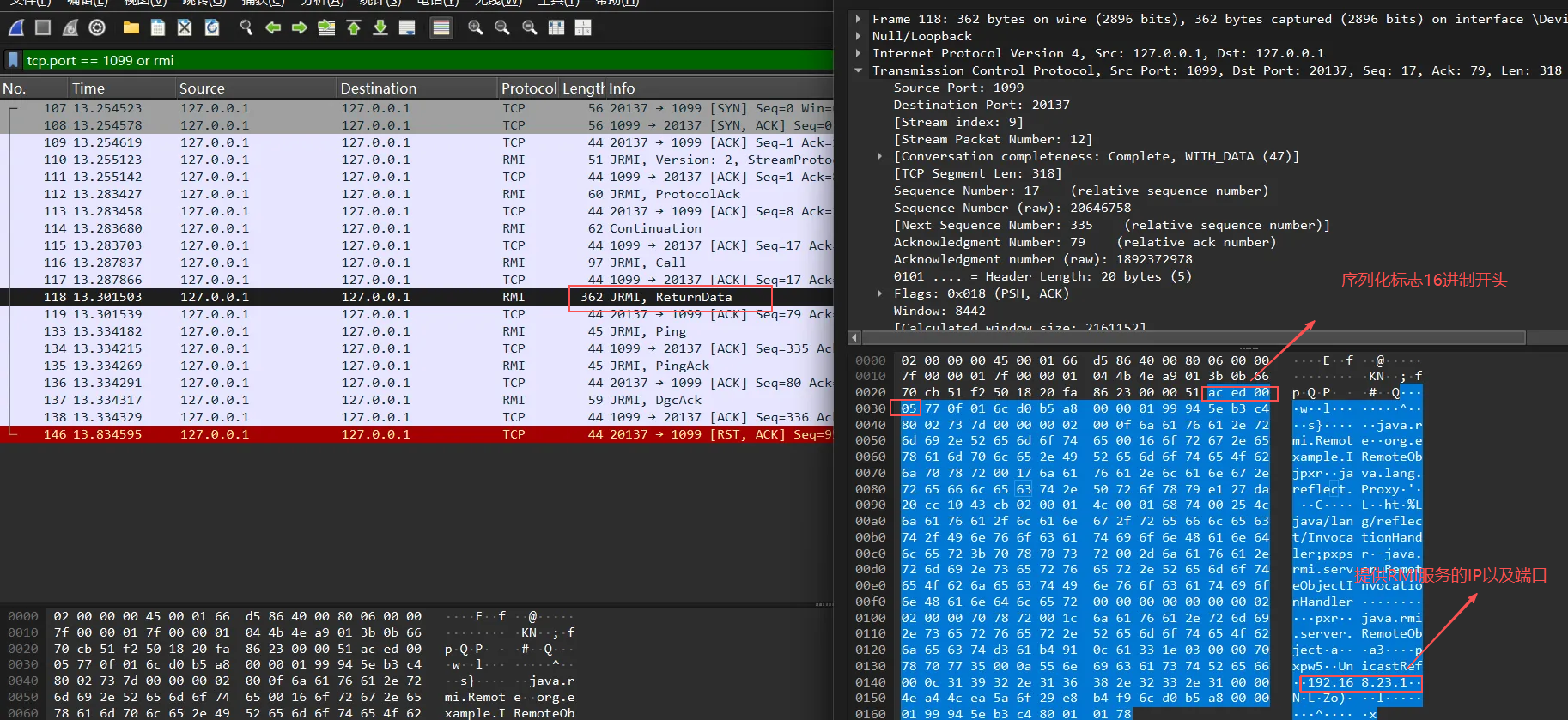Expand the Flags: 0x018 field
The width and height of the screenshot is (1568, 720).
tap(879, 293)
